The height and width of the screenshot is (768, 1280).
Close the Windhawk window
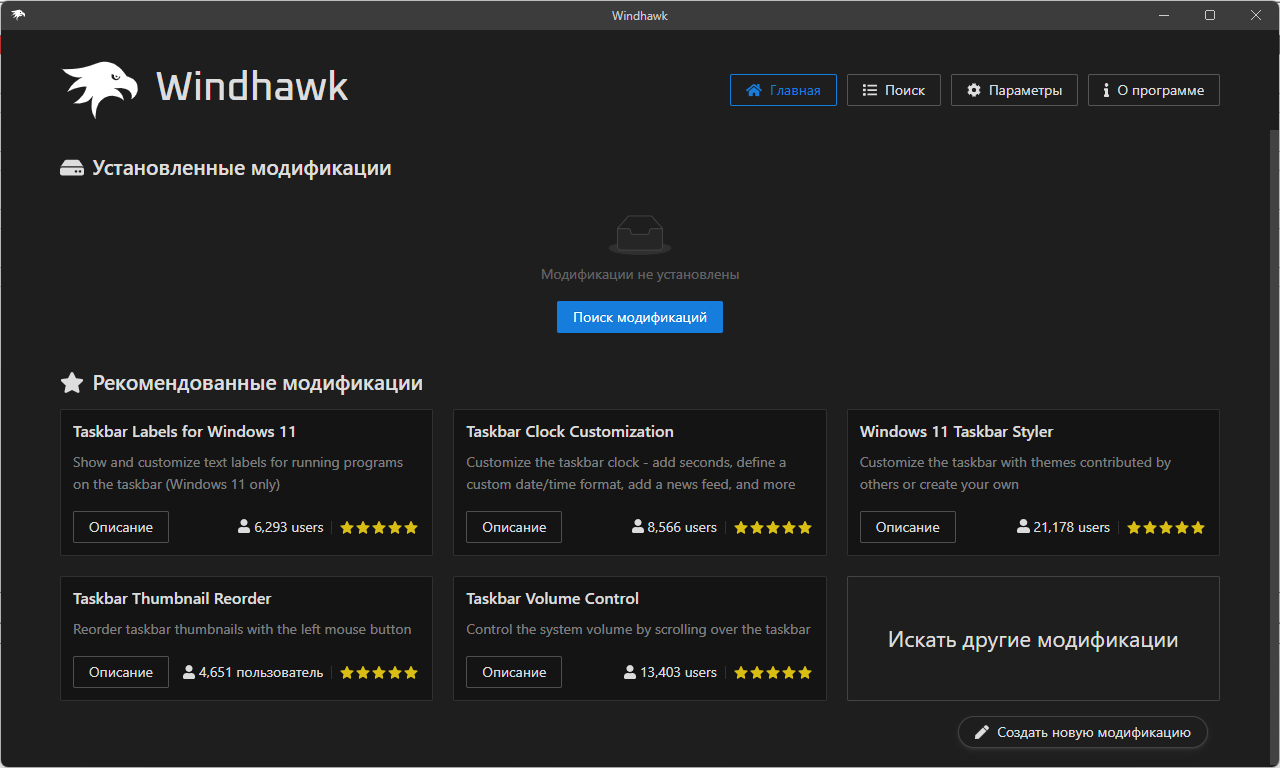pyautogui.click(x=1256, y=15)
